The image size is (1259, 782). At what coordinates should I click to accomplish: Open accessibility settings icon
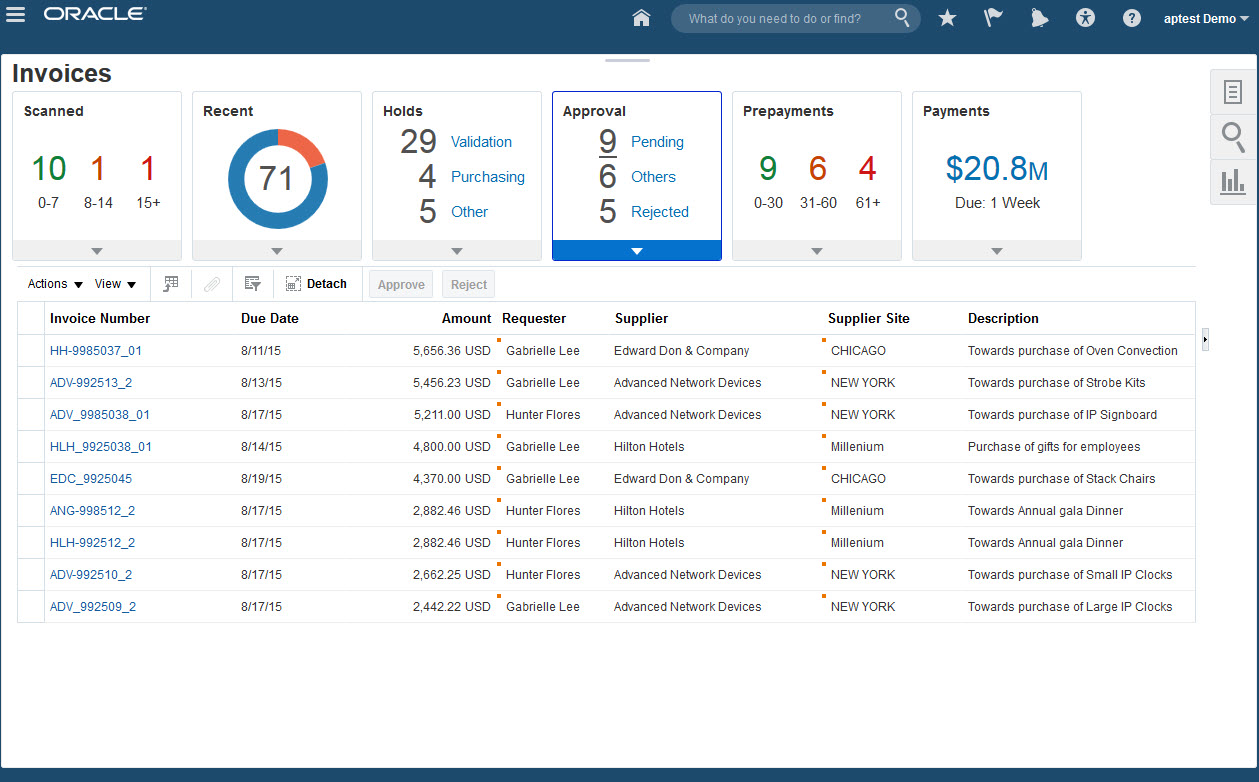click(x=1086, y=18)
